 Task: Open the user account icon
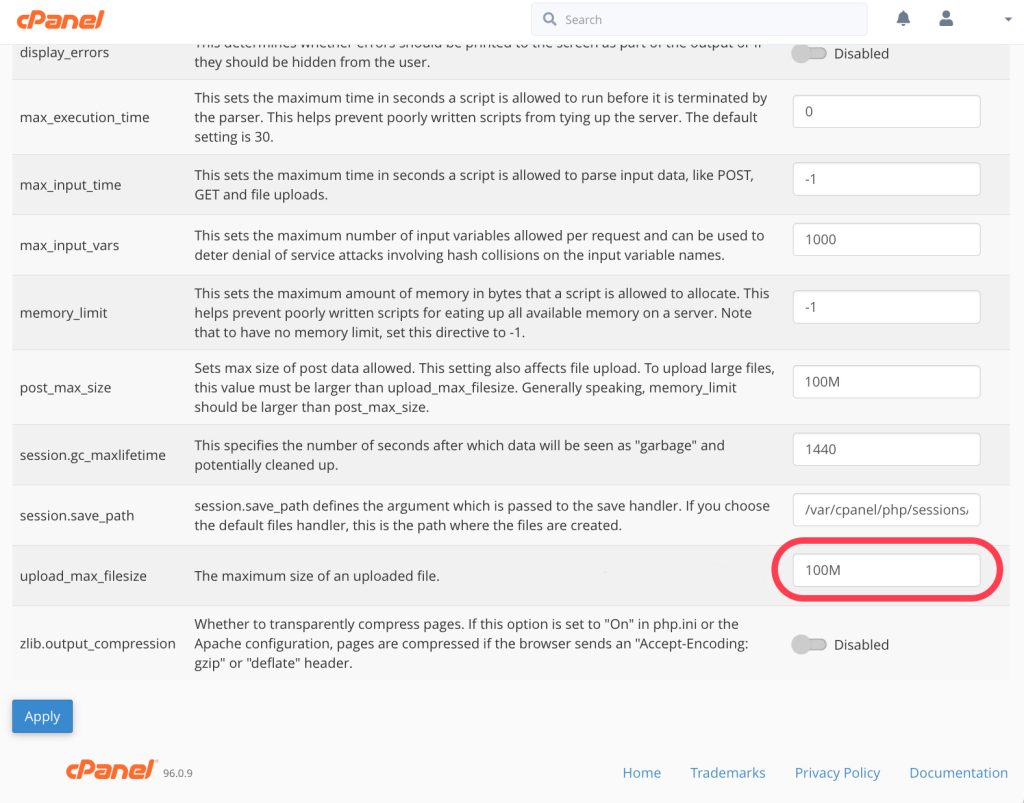(x=946, y=19)
